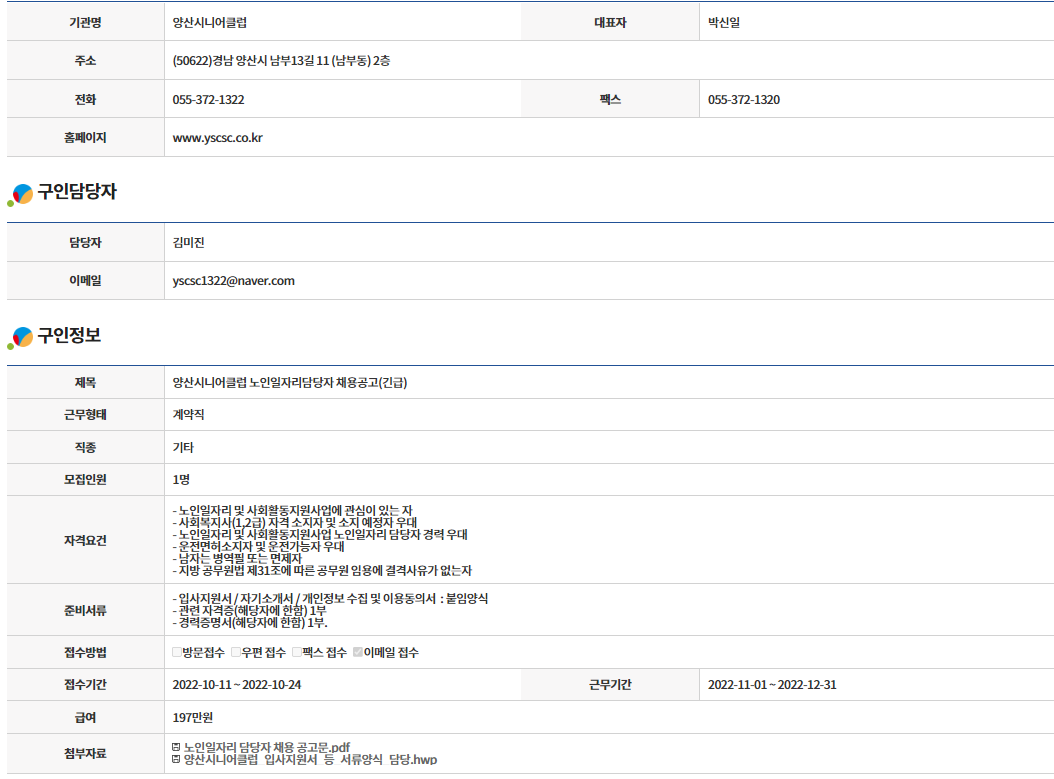The height and width of the screenshot is (779, 1054).
Task: Click the file icon beside 양산시니어클럽 입사지원서 hwp
Action: point(176,759)
